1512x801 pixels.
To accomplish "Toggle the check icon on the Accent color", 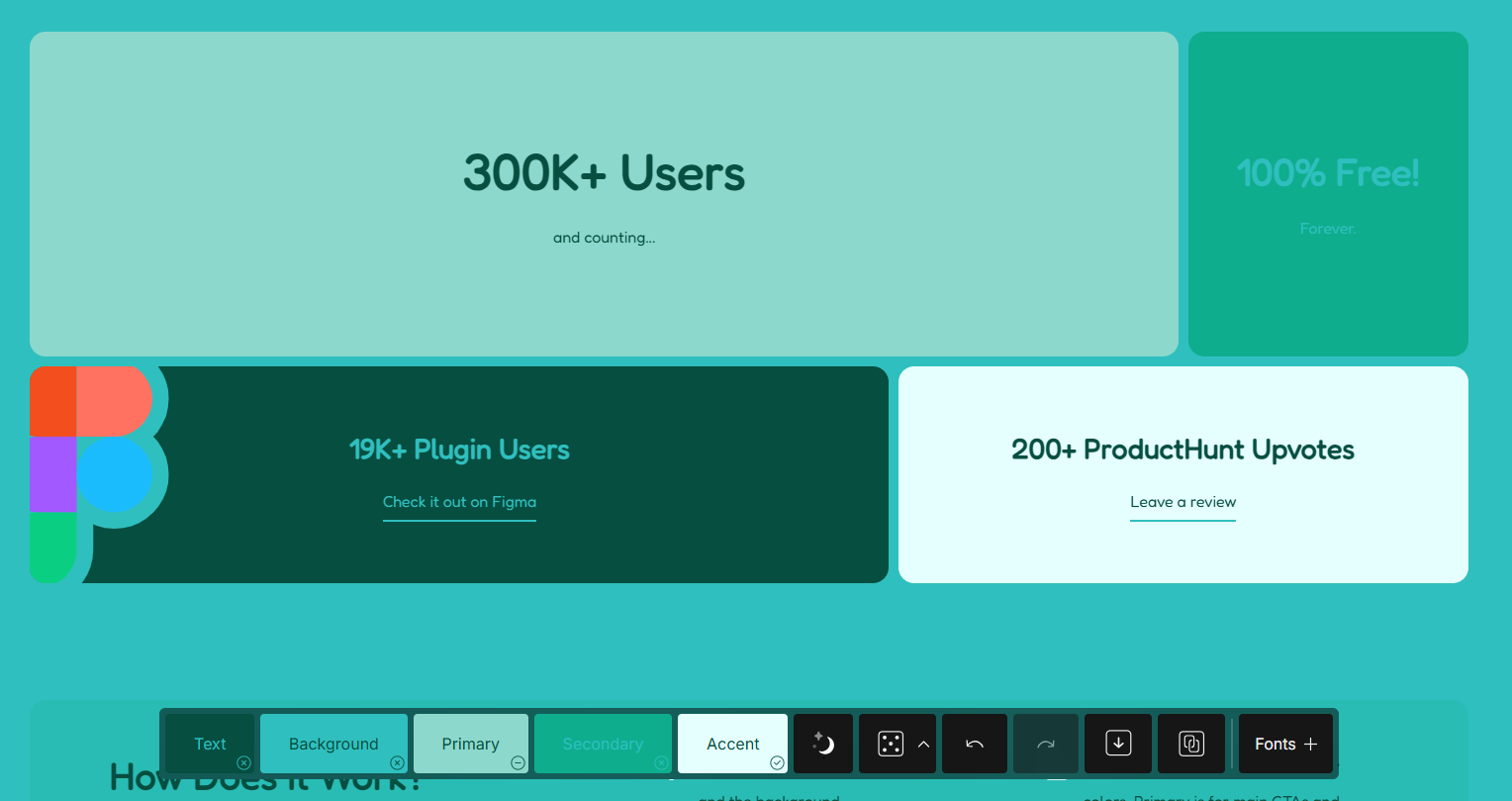I will tap(777, 762).
